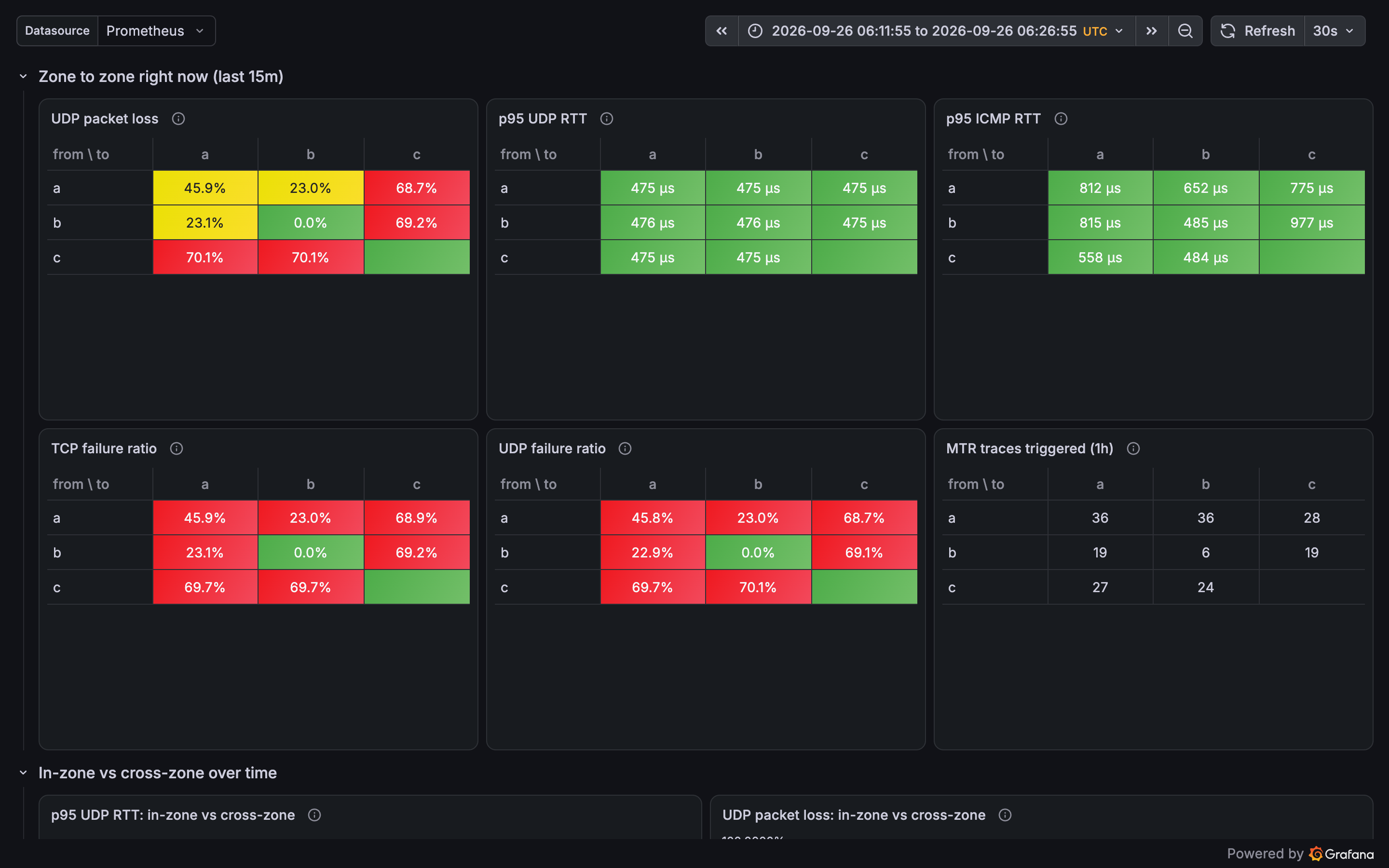The width and height of the screenshot is (1389, 868).
Task: Select the 68.9% cell in TCP failure ratio
Action: click(417, 518)
